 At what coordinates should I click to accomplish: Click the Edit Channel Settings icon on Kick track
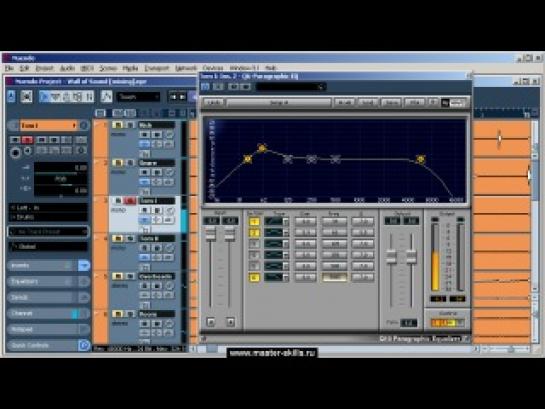coord(169,134)
